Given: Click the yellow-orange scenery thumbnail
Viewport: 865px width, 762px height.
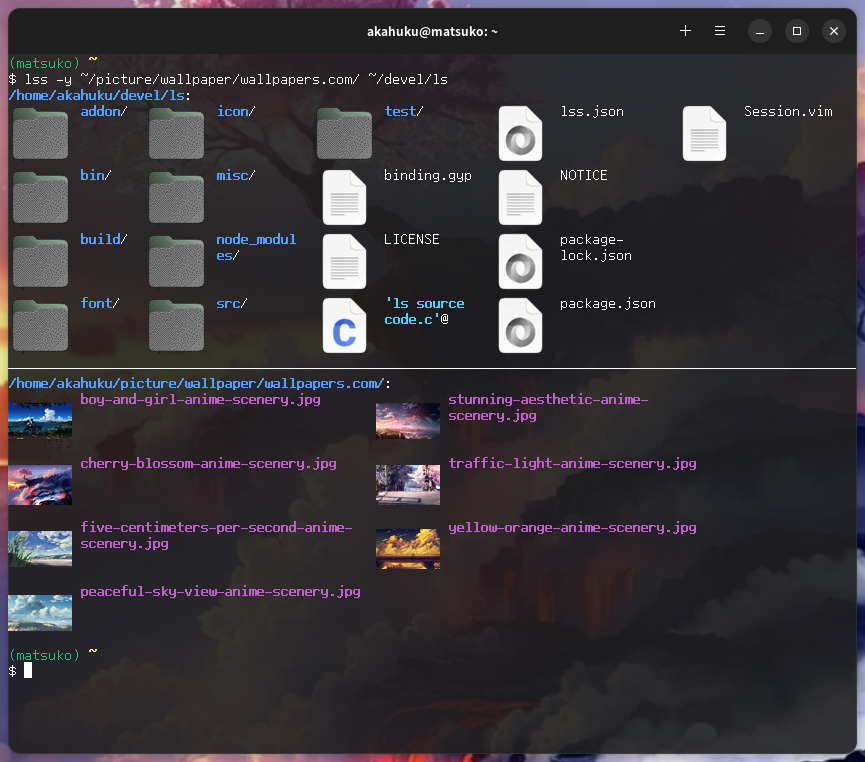Looking at the screenshot, I should pyautogui.click(x=408, y=548).
